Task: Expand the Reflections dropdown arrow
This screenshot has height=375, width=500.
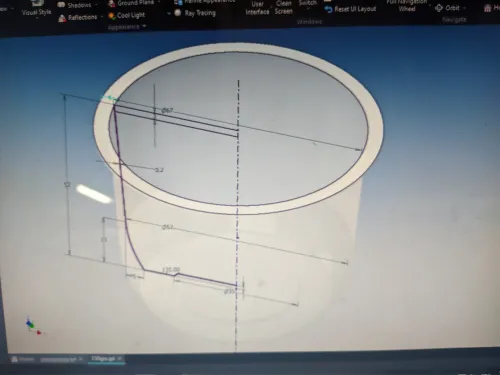Action: pos(102,17)
